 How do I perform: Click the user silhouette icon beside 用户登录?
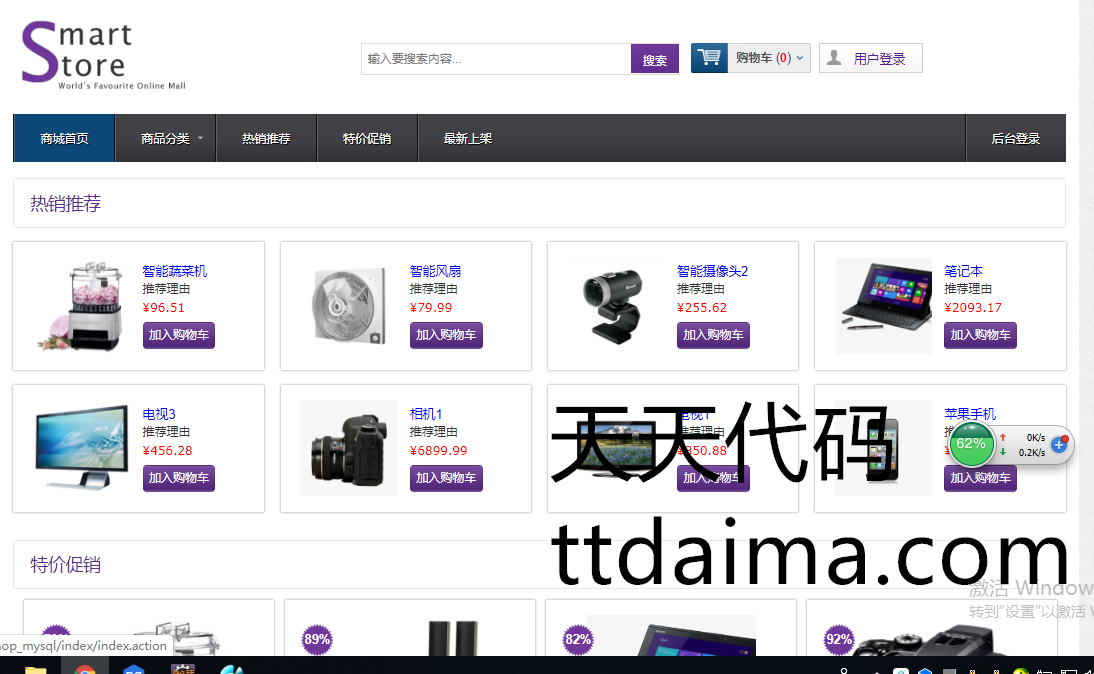pos(834,58)
